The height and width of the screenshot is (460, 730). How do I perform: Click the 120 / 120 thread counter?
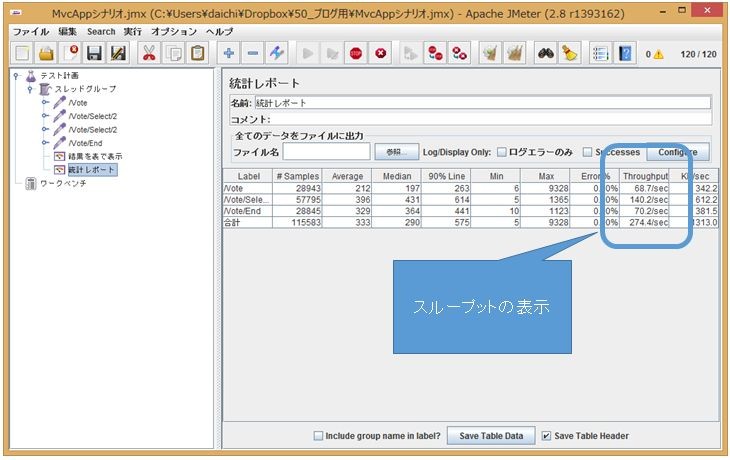(698, 54)
